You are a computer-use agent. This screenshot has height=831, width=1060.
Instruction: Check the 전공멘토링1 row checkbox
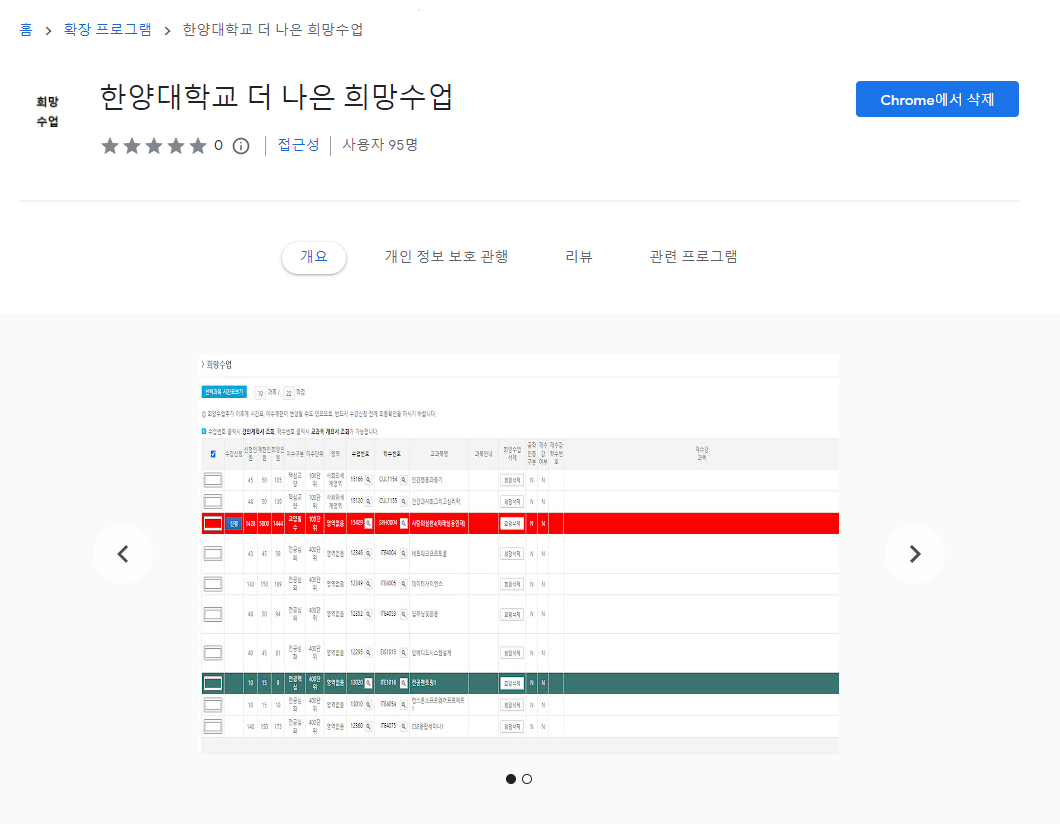(213, 683)
